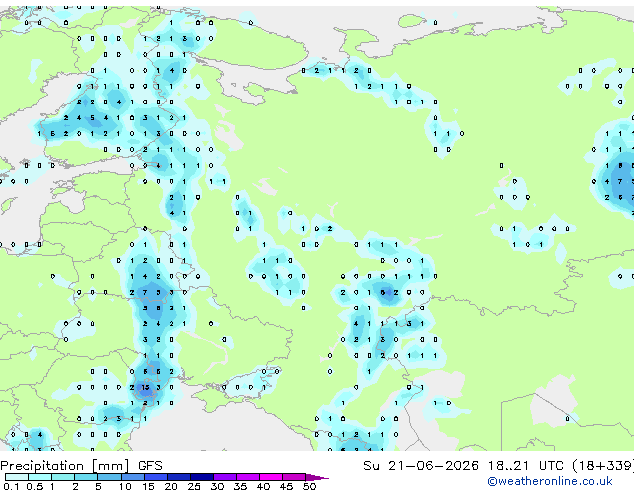Screen dimensions: 634x490
Task: Click the '0.5' legend scale label
Action: [34, 486]
